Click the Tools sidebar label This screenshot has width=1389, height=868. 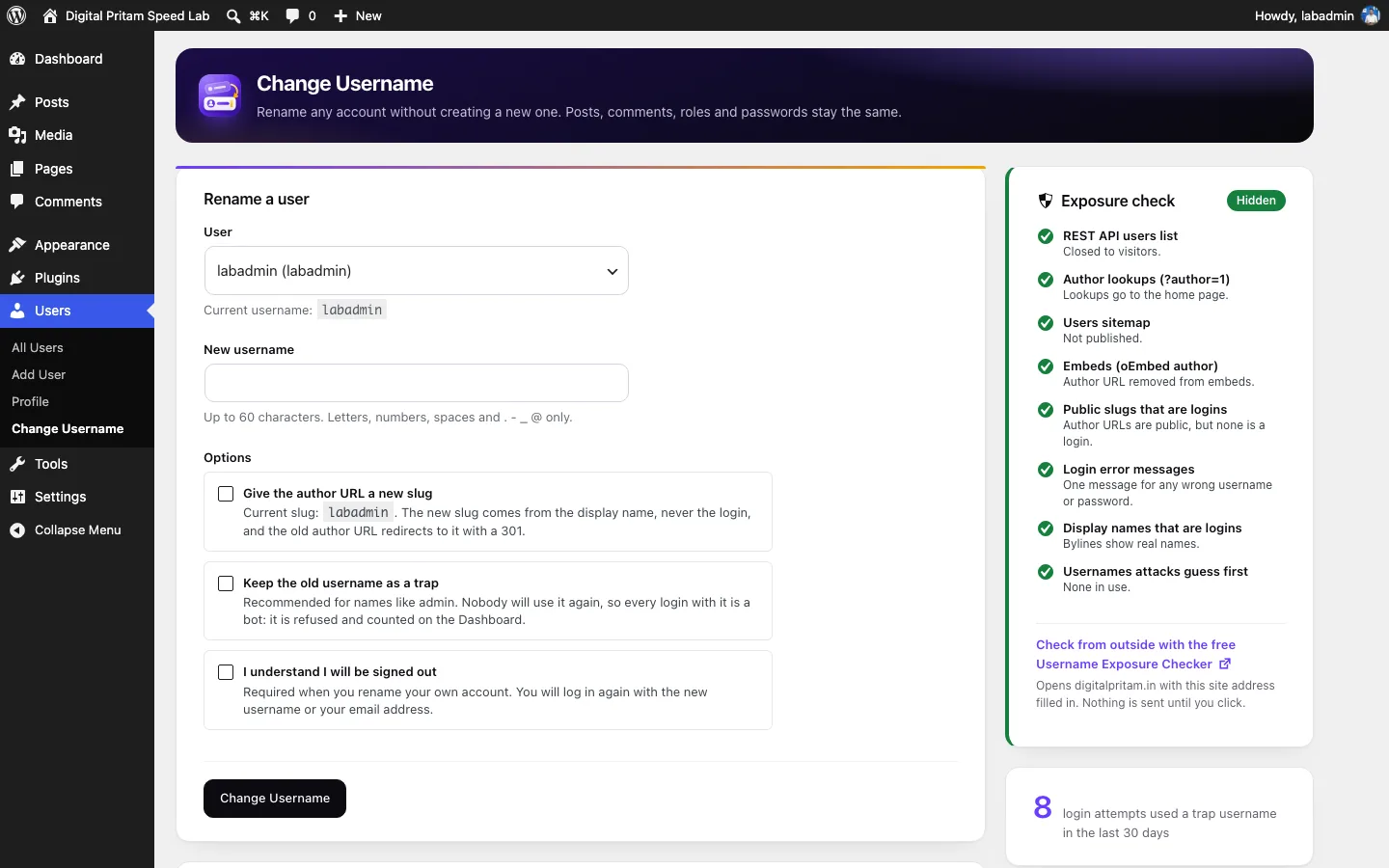(51, 464)
